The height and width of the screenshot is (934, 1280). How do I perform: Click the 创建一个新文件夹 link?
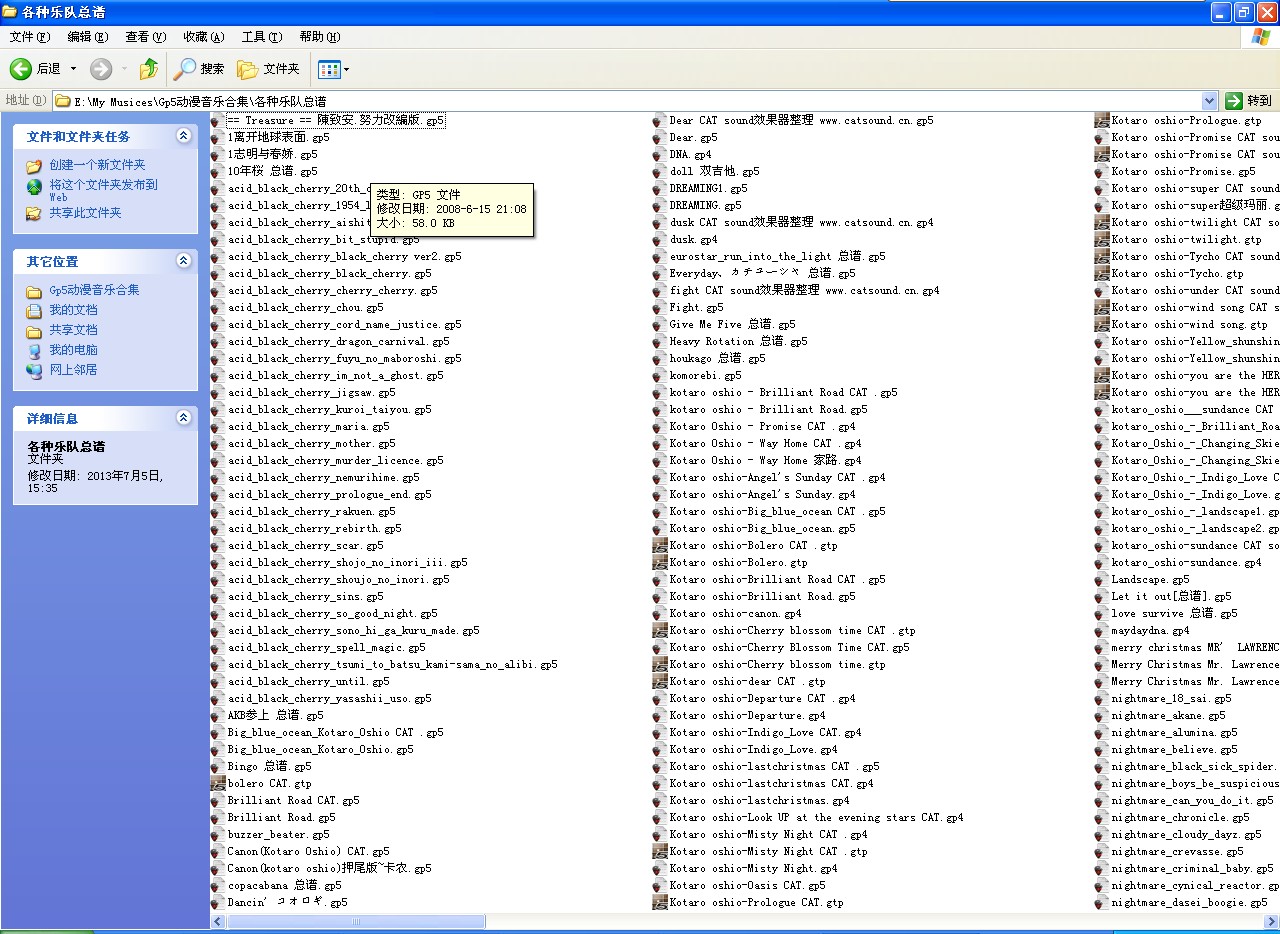(x=98, y=165)
